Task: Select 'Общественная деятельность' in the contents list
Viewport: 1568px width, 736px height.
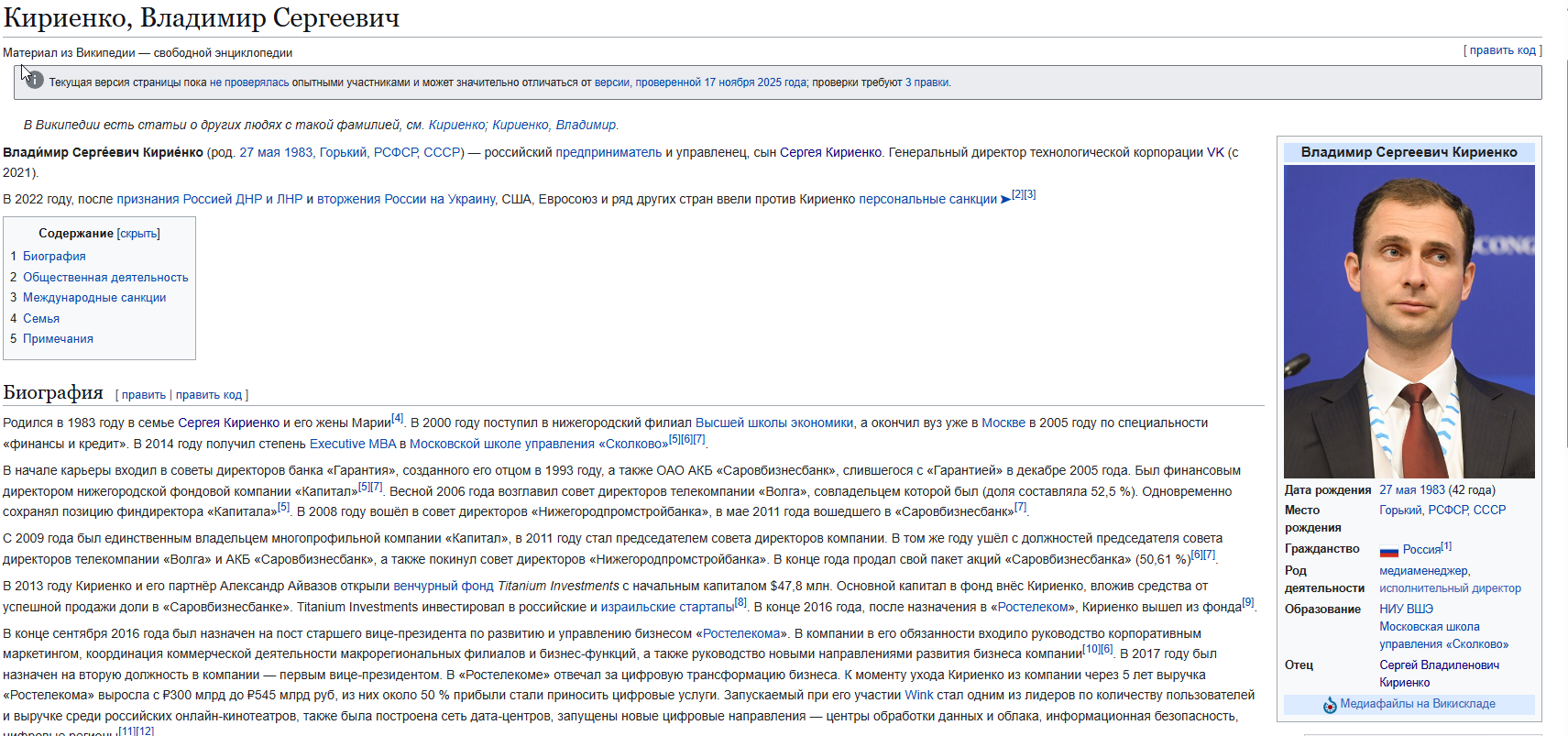Action: [x=105, y=277]
